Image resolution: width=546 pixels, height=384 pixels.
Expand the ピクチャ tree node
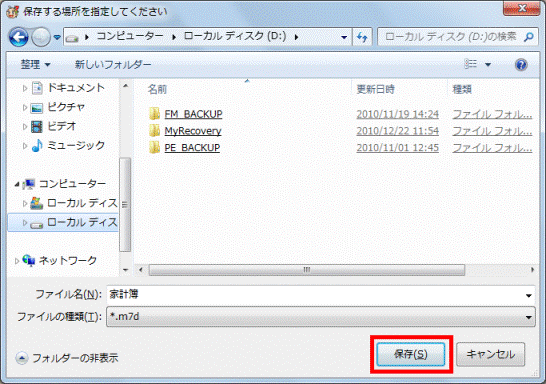25,108
